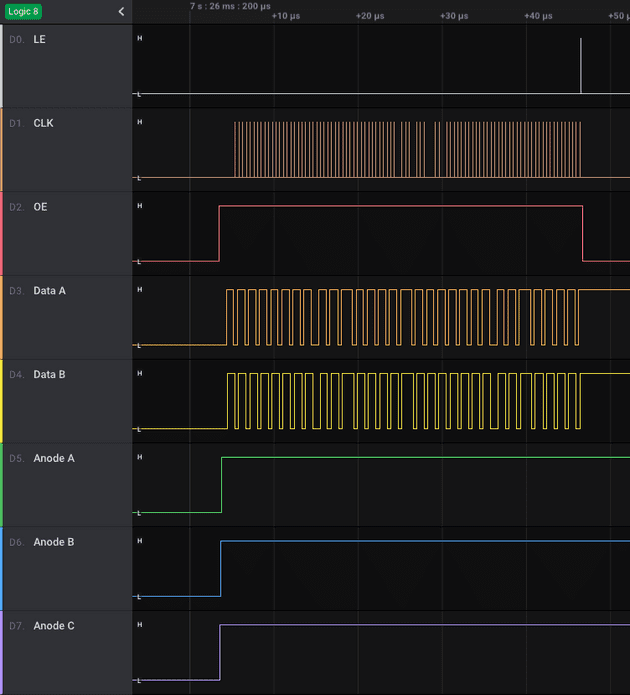The width and height of the screenshot is (630, 695).
Task: Click the single LE pulse spike
Action: point(581,66)
